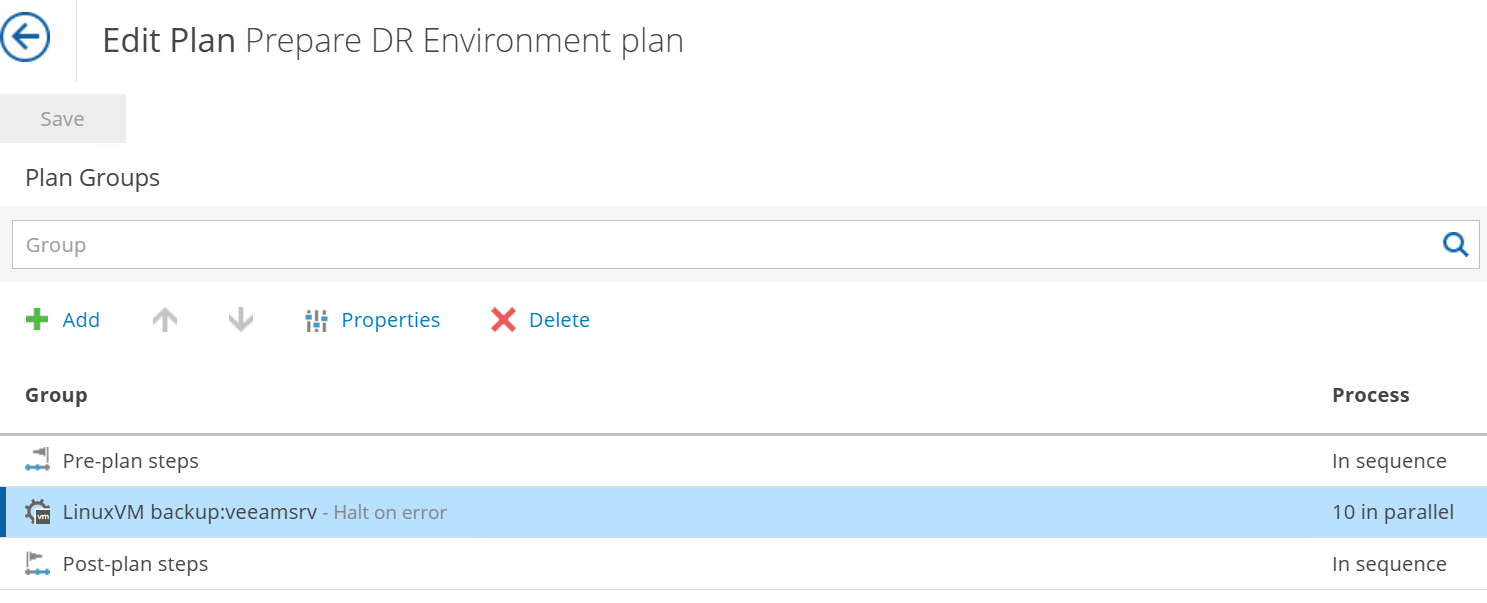Click the green plus Add icon
The height and width of the screenshot is (603, 1487).
(x=37, y=319)
